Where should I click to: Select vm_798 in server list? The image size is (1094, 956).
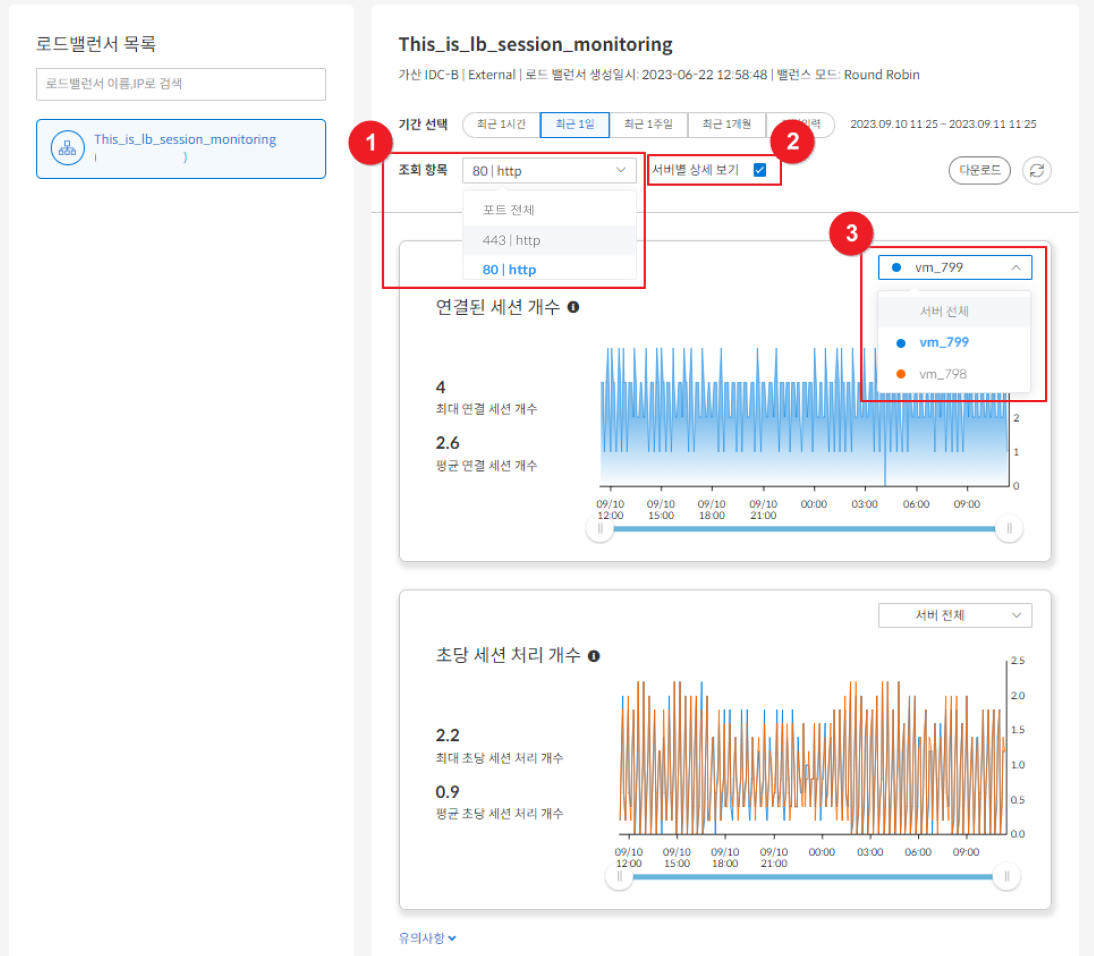click(943, 374)
